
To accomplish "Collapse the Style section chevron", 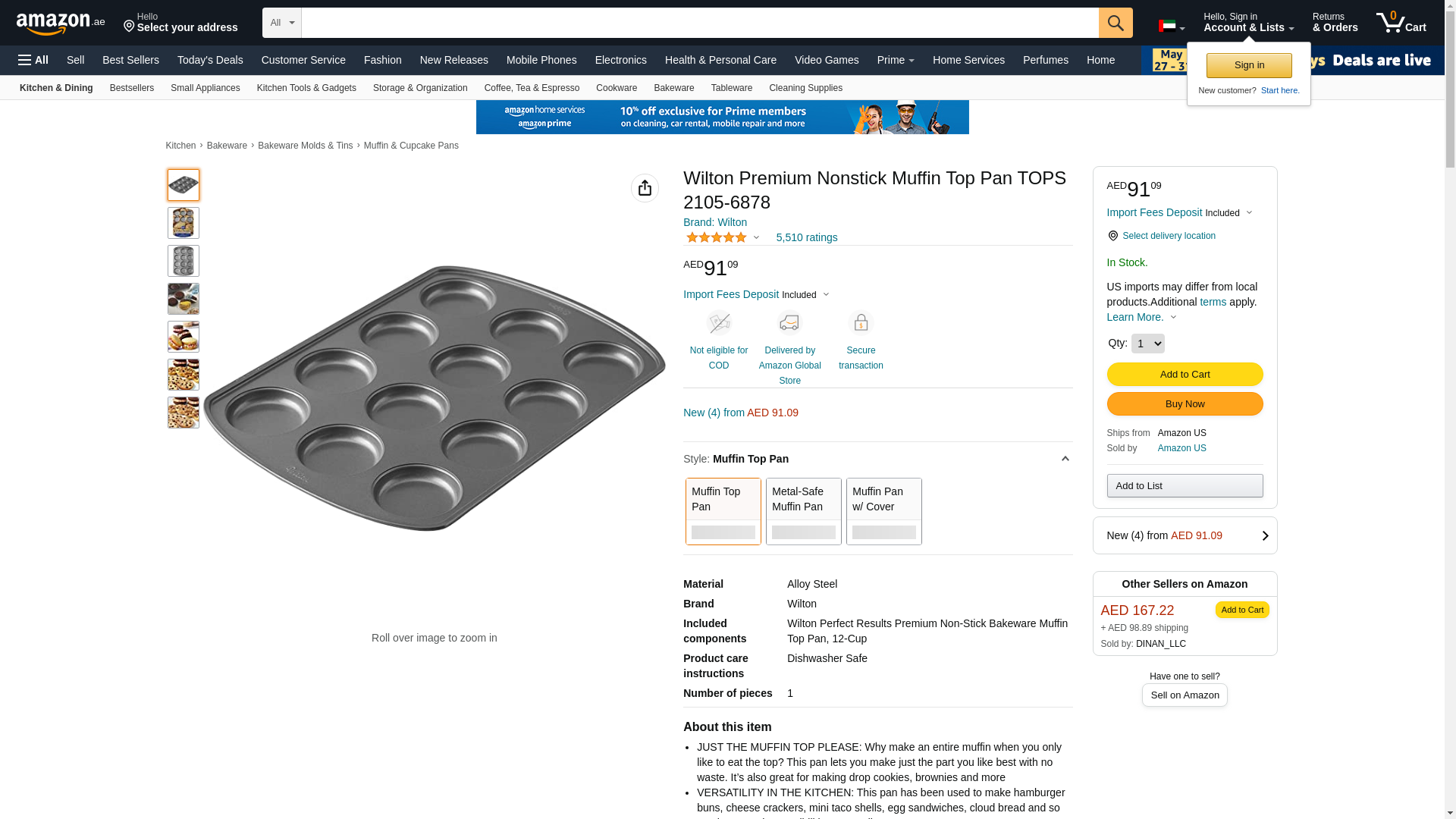I will tap(1065, 459).
